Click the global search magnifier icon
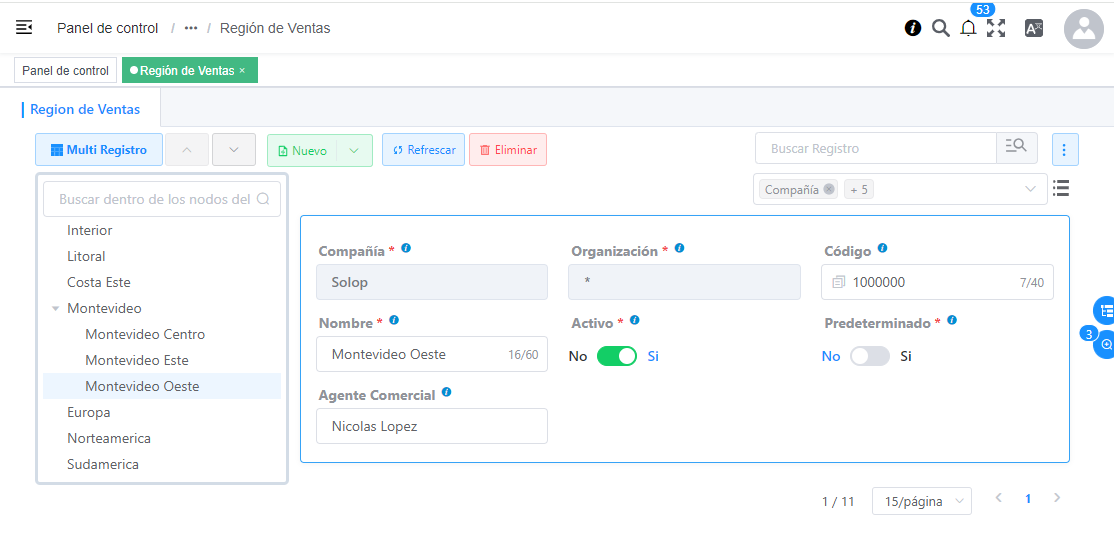 pos(940,28)
